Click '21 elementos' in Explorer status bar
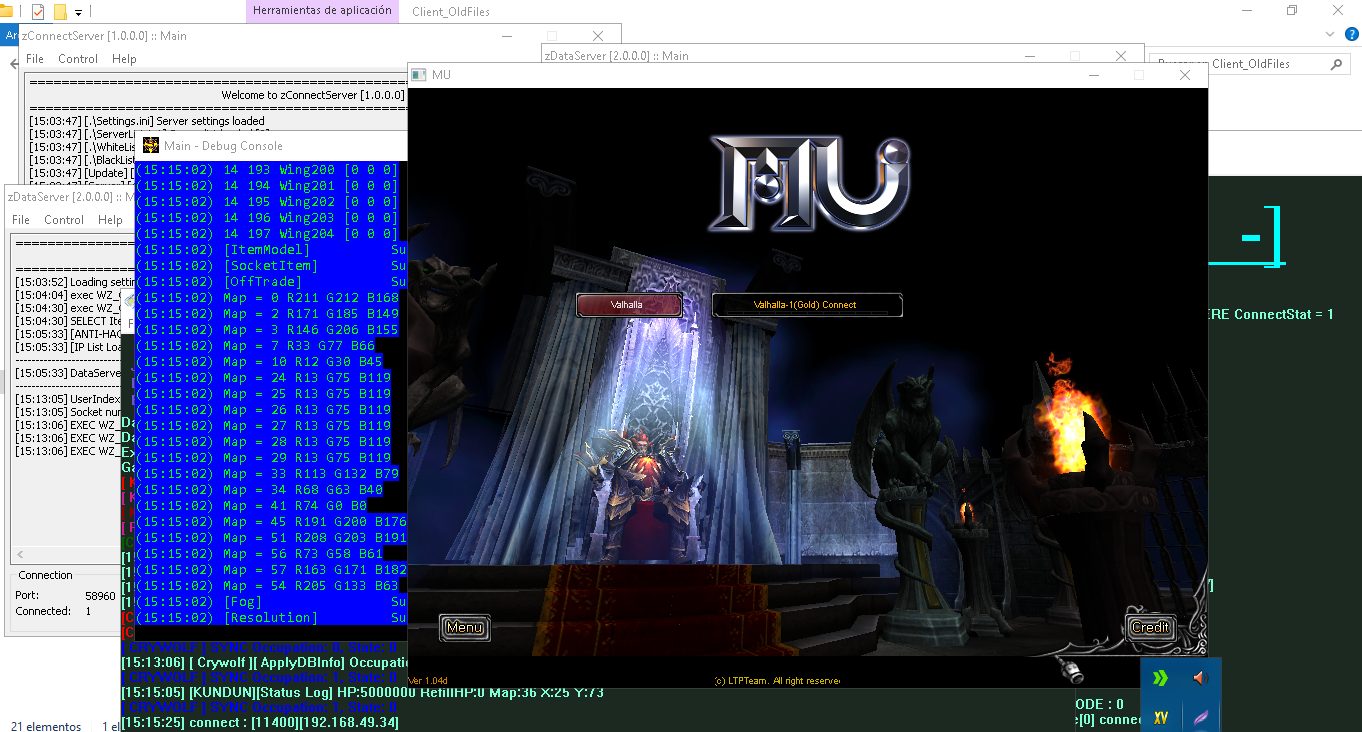Viewport: 1362px width, 732px height. pyautogui.click(x=46, y=726)
